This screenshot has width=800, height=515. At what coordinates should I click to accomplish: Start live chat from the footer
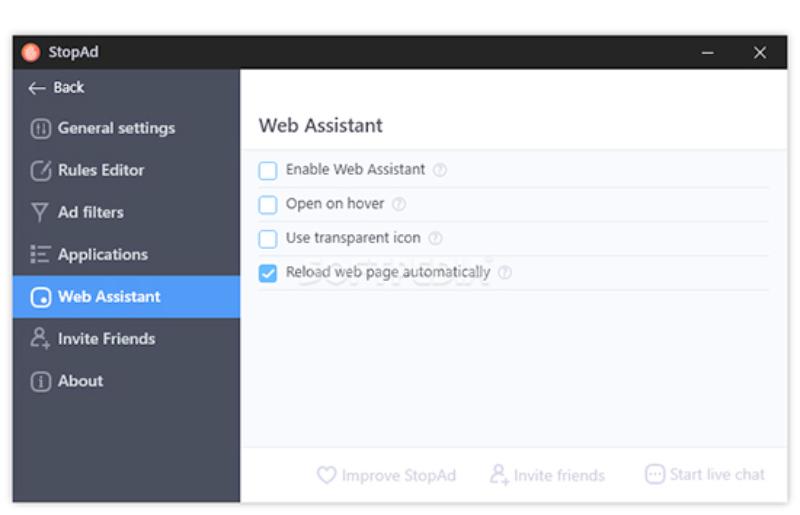click(705, 474)
